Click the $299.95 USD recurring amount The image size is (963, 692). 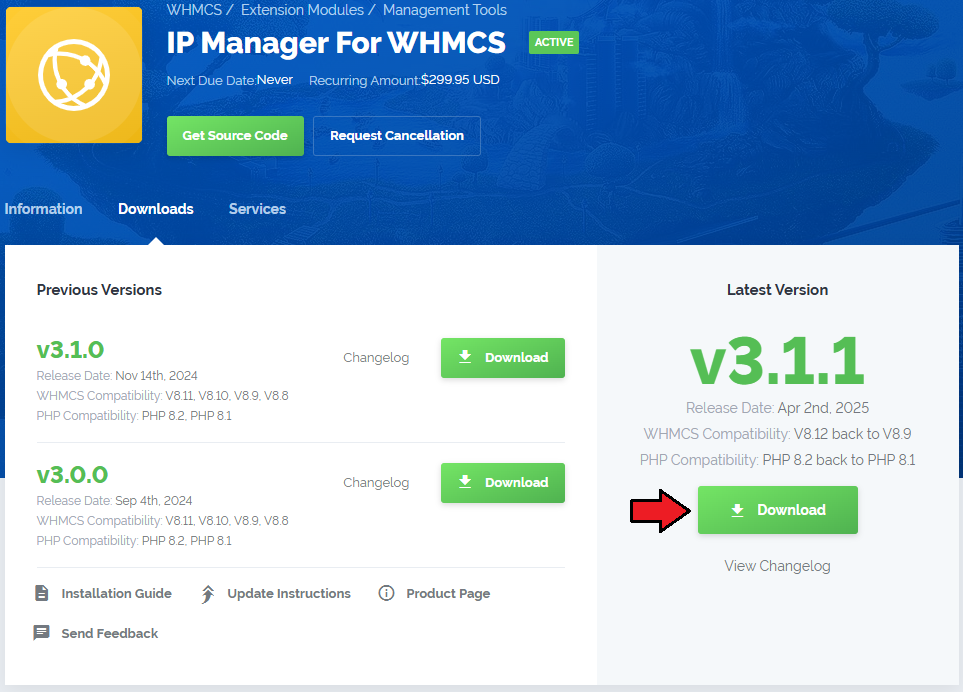pos(460,80)
